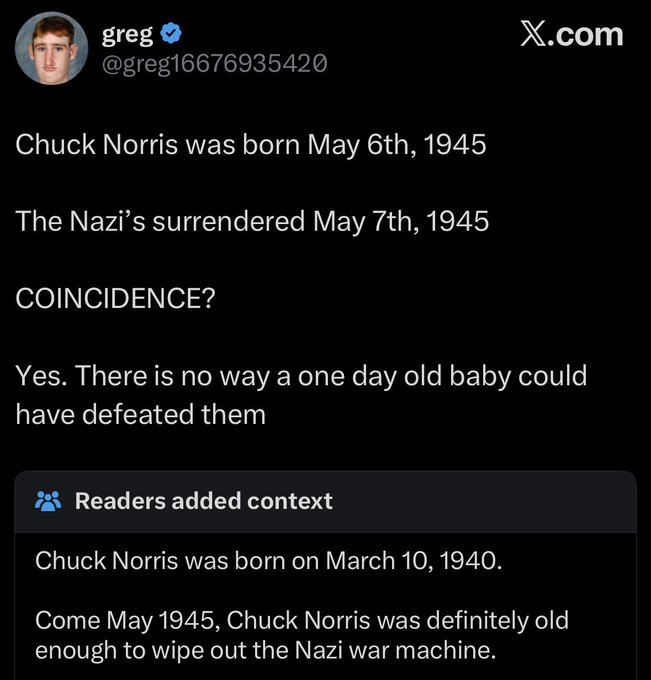Click the "May 6th, 1945" date

[396, 145]
